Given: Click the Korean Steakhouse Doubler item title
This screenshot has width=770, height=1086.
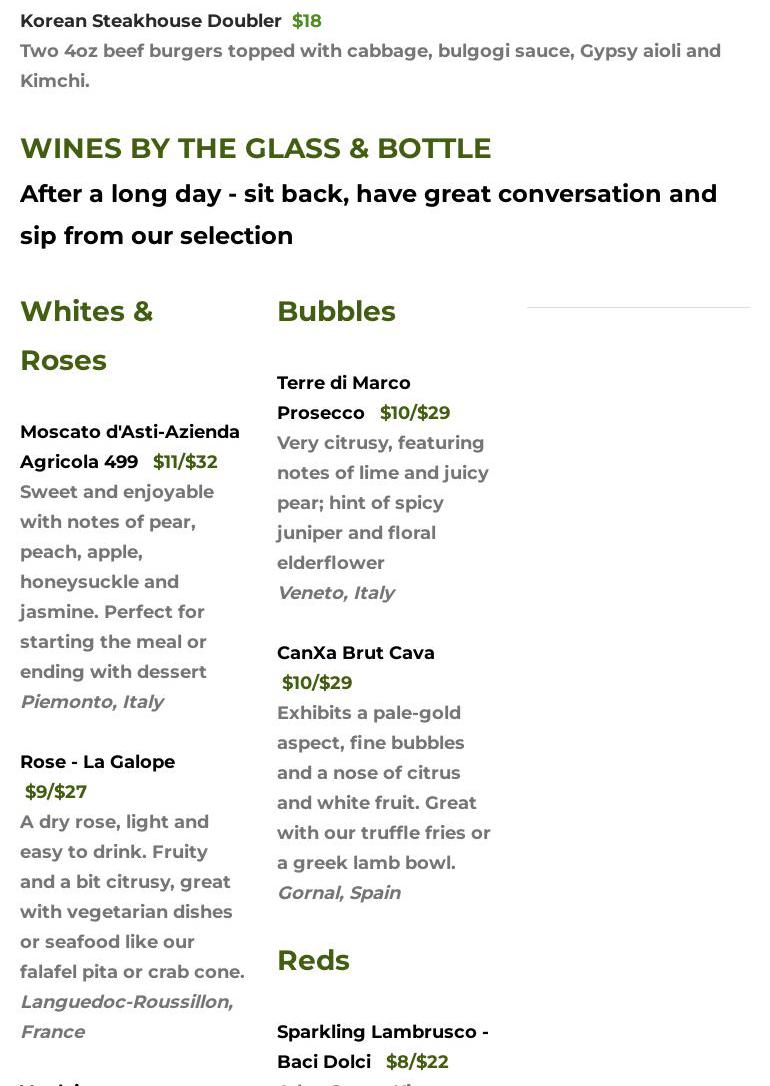Looking at the screenshot, I should (151, 21).
